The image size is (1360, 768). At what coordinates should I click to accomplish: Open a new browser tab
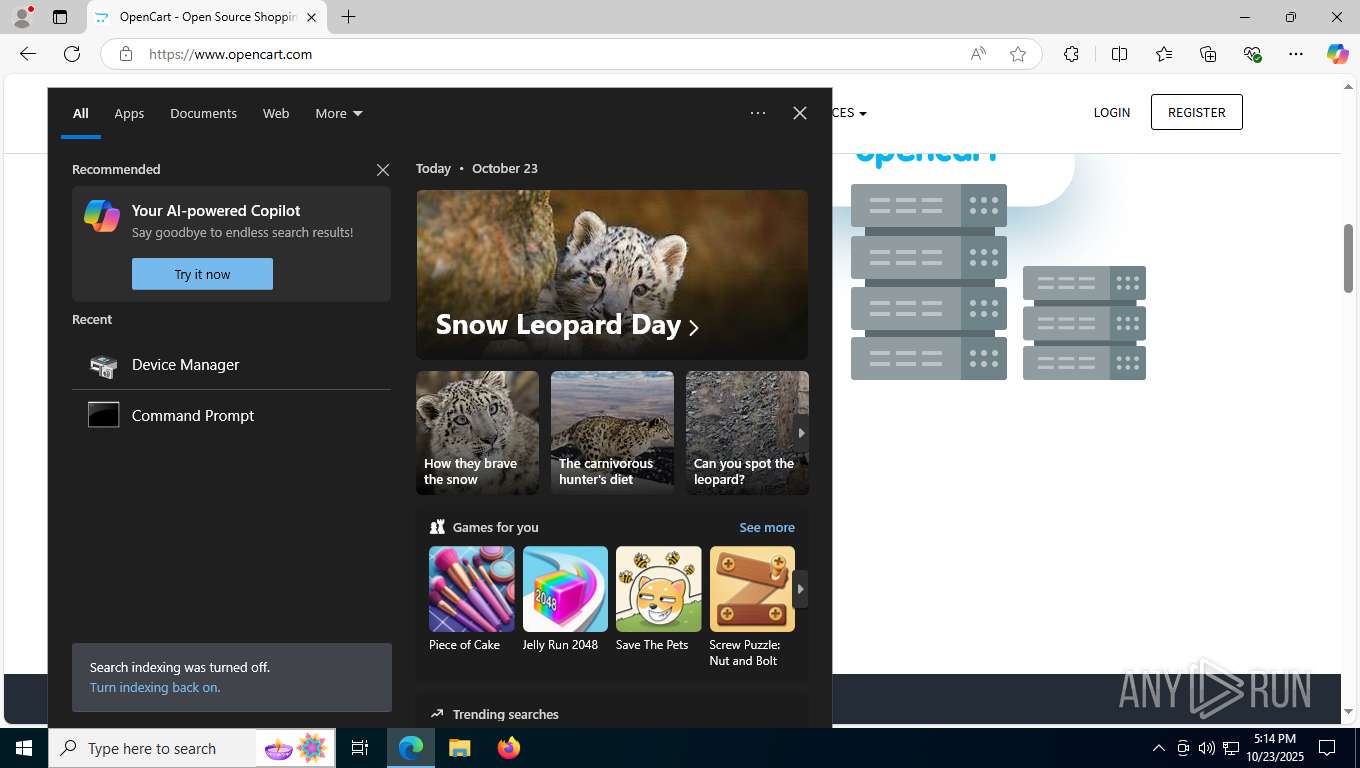pyautogui.click(x=348, y=17)
